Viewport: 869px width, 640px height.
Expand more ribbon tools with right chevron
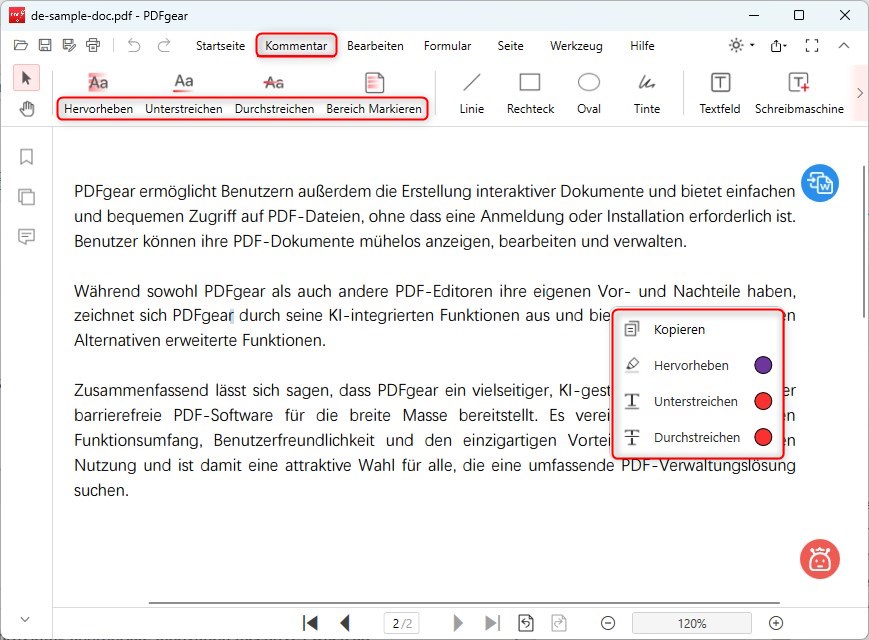tap(860, 93)
